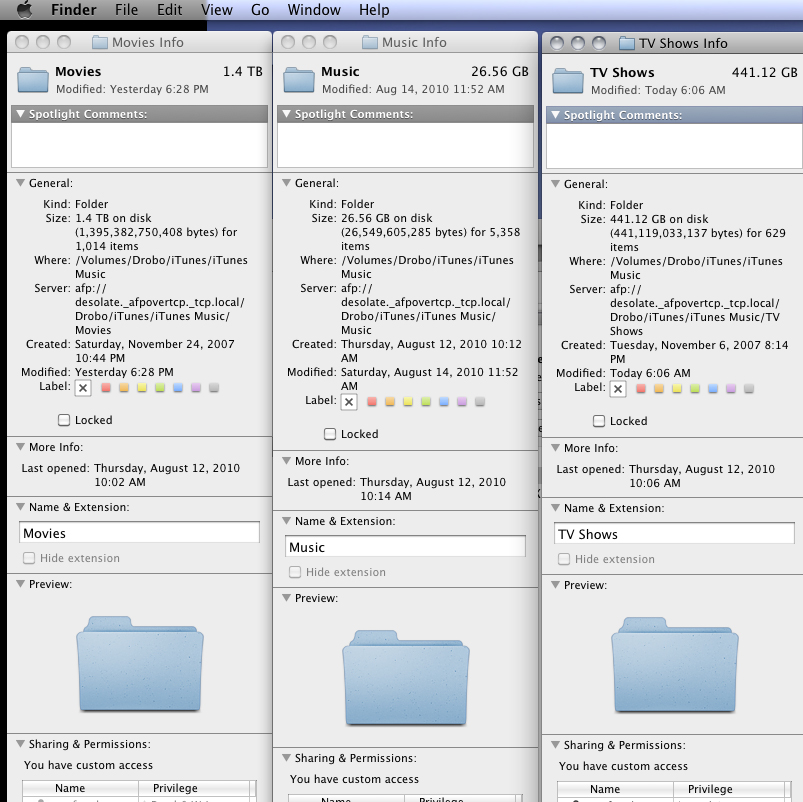803x802 pixels.
Task: Apply yellow label in TV Shows Info
Action: (677, 389)
